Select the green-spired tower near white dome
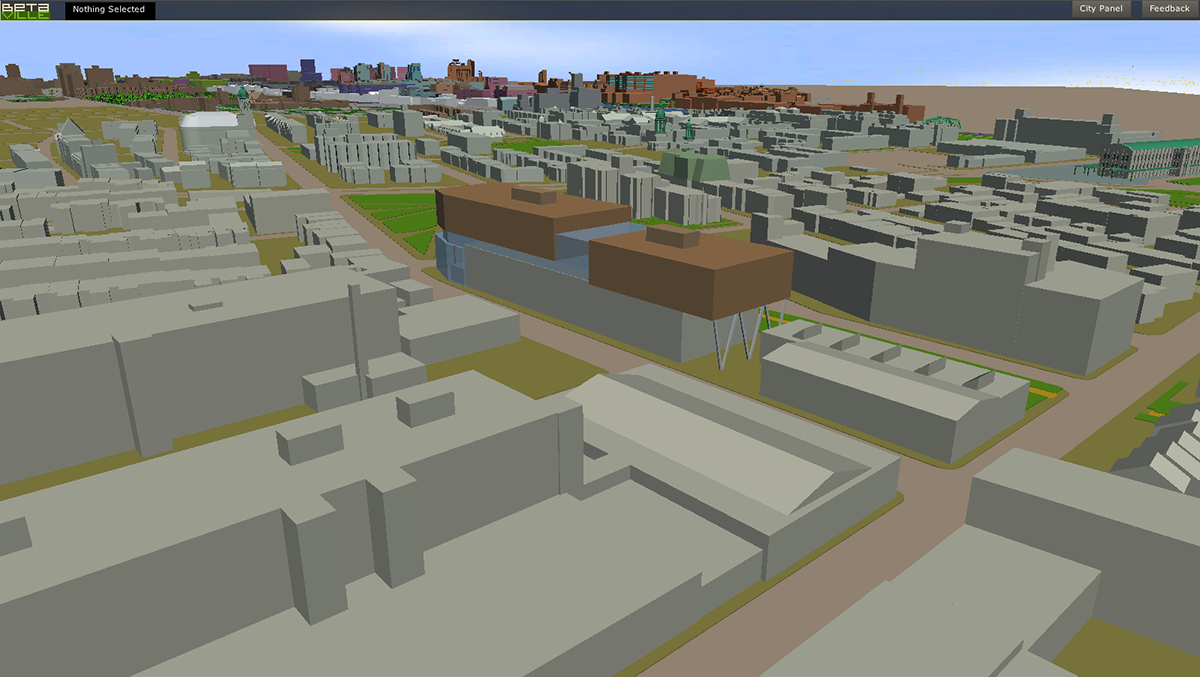This screenshot has width=1200, height=677. click(243, 99)
